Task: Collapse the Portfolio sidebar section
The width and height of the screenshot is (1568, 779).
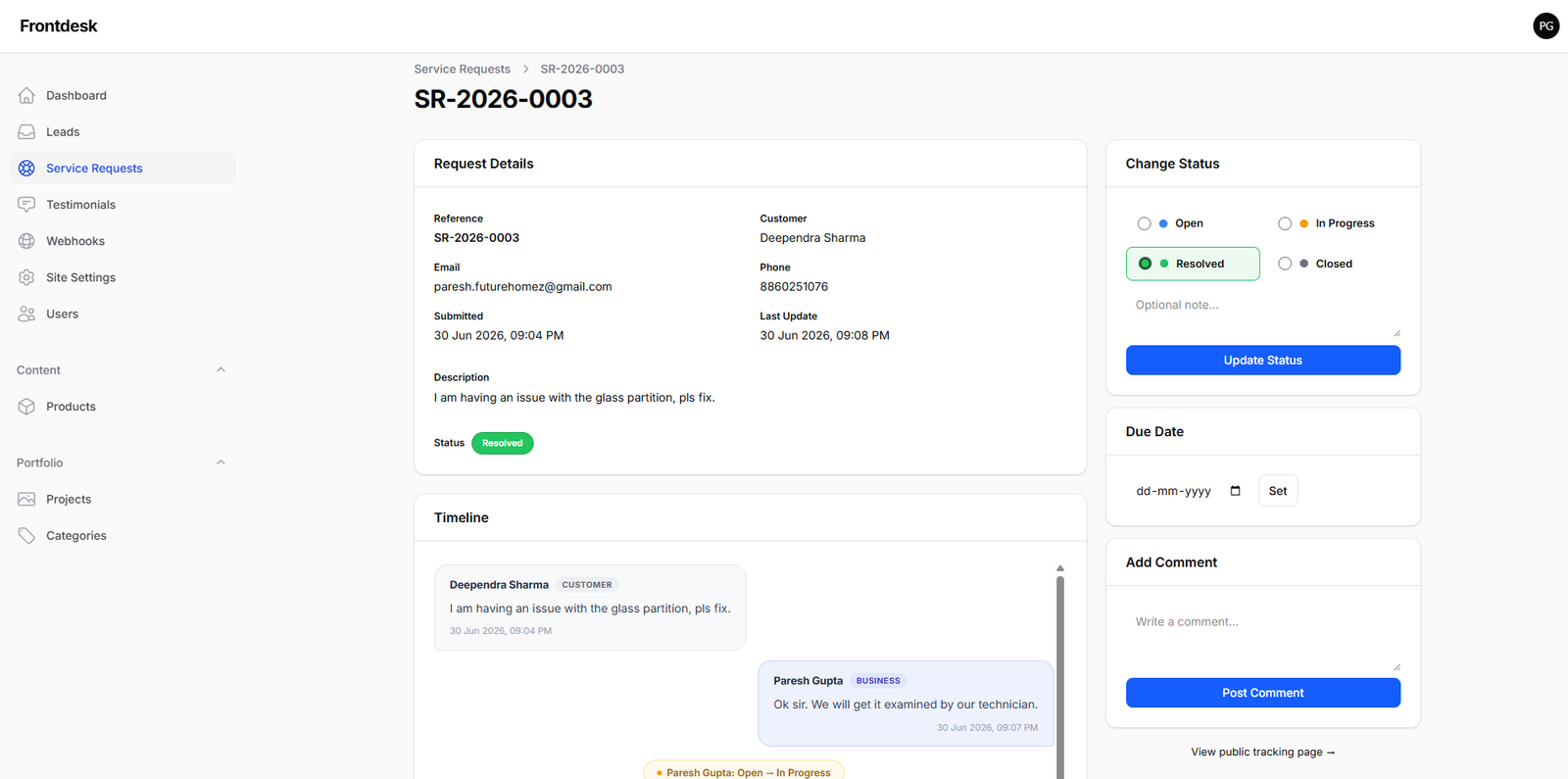Action: point(220,463)
